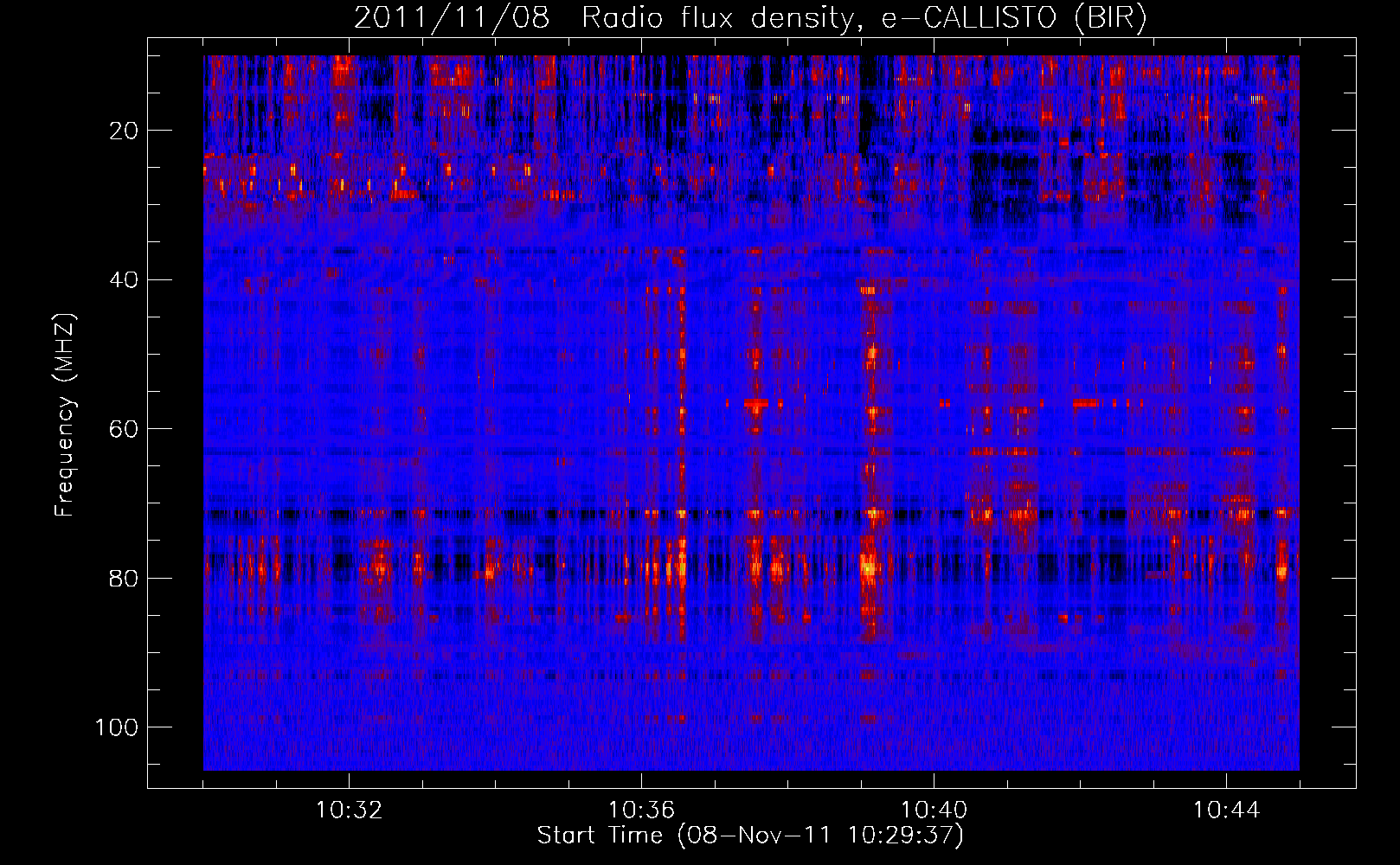
Task: Click the 100 MHz frequency tick label
Action: click(117, 727)
